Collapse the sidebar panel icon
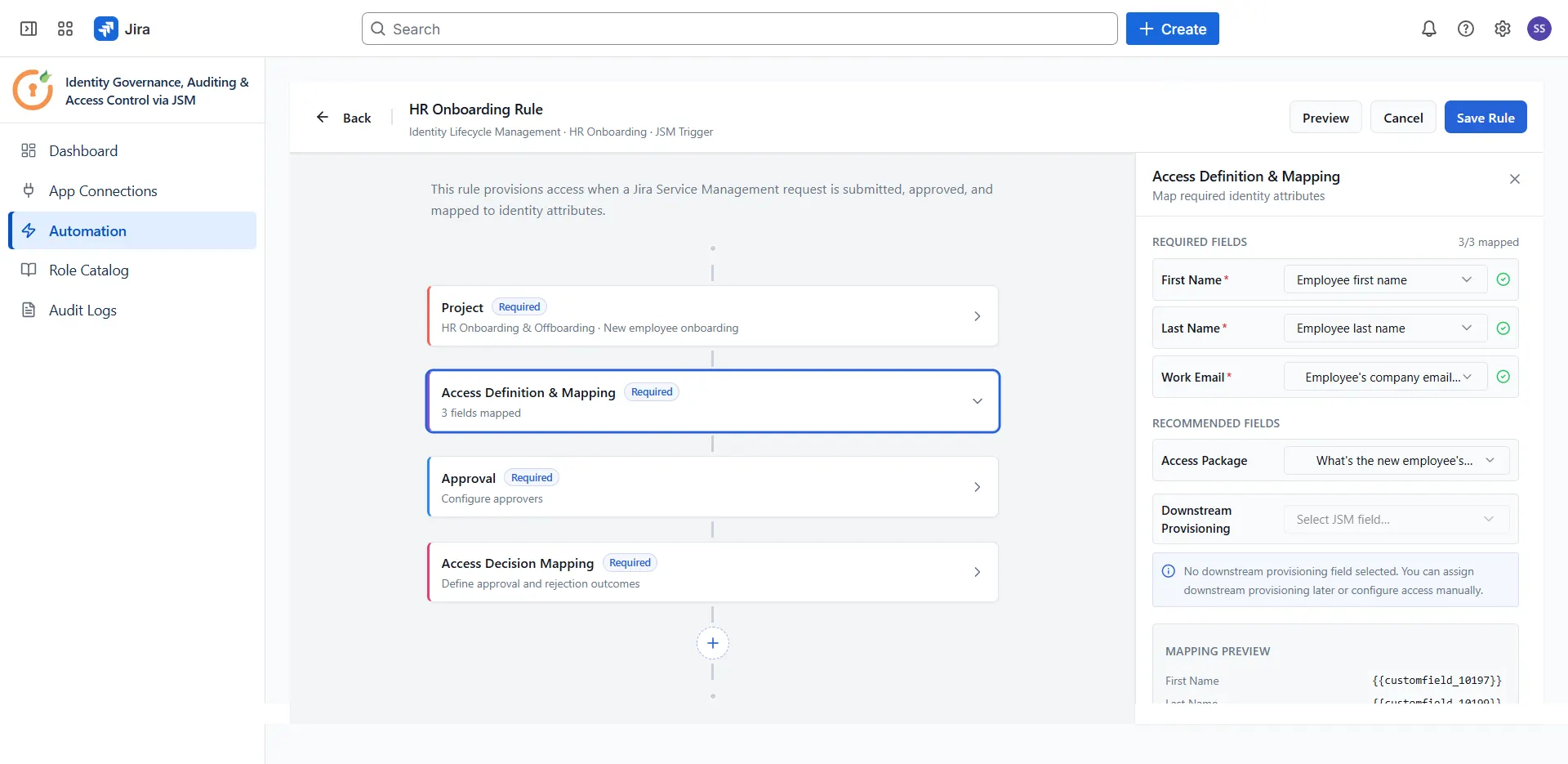 point(29,29)
